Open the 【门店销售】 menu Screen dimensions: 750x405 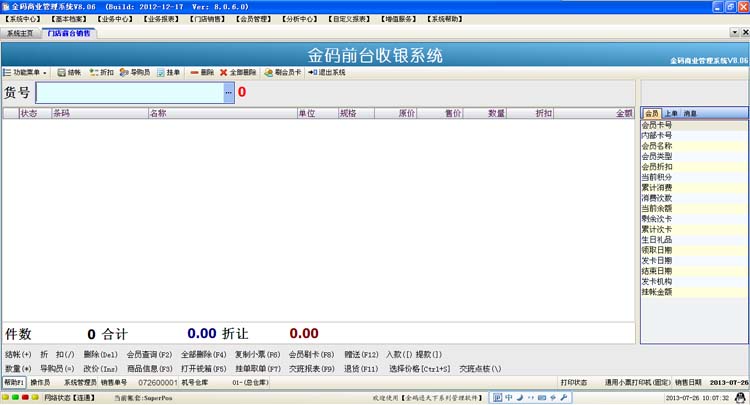click(x=207, y=19)
